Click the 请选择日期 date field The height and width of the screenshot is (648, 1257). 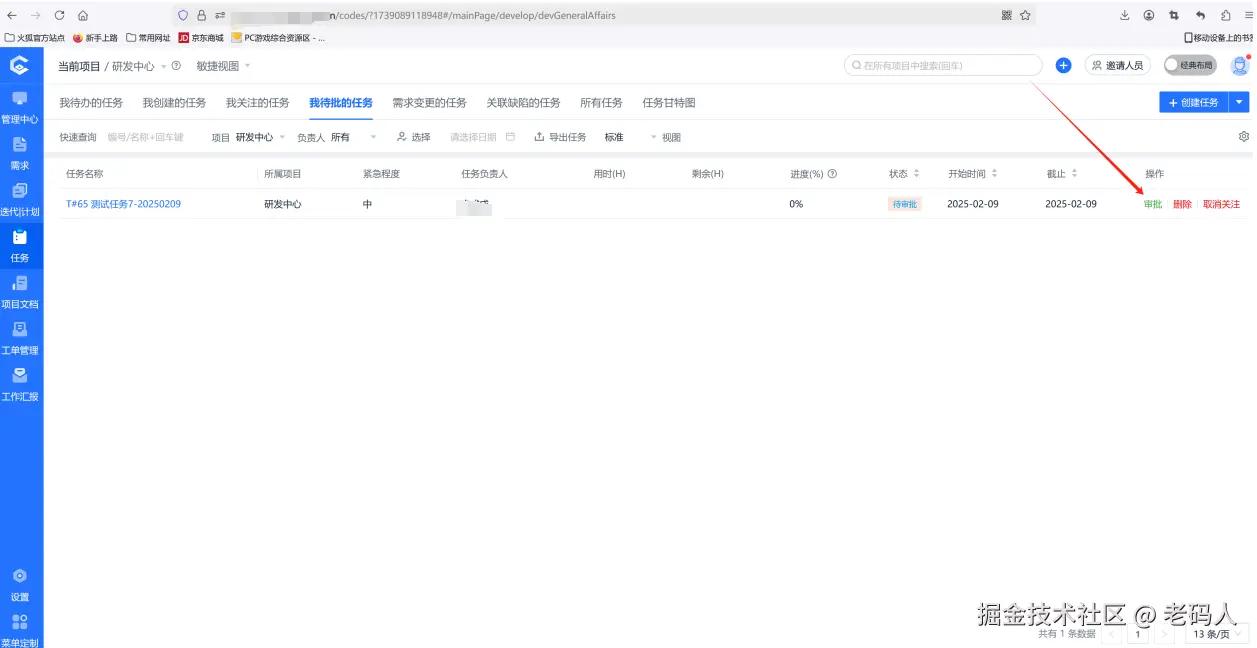473,137
